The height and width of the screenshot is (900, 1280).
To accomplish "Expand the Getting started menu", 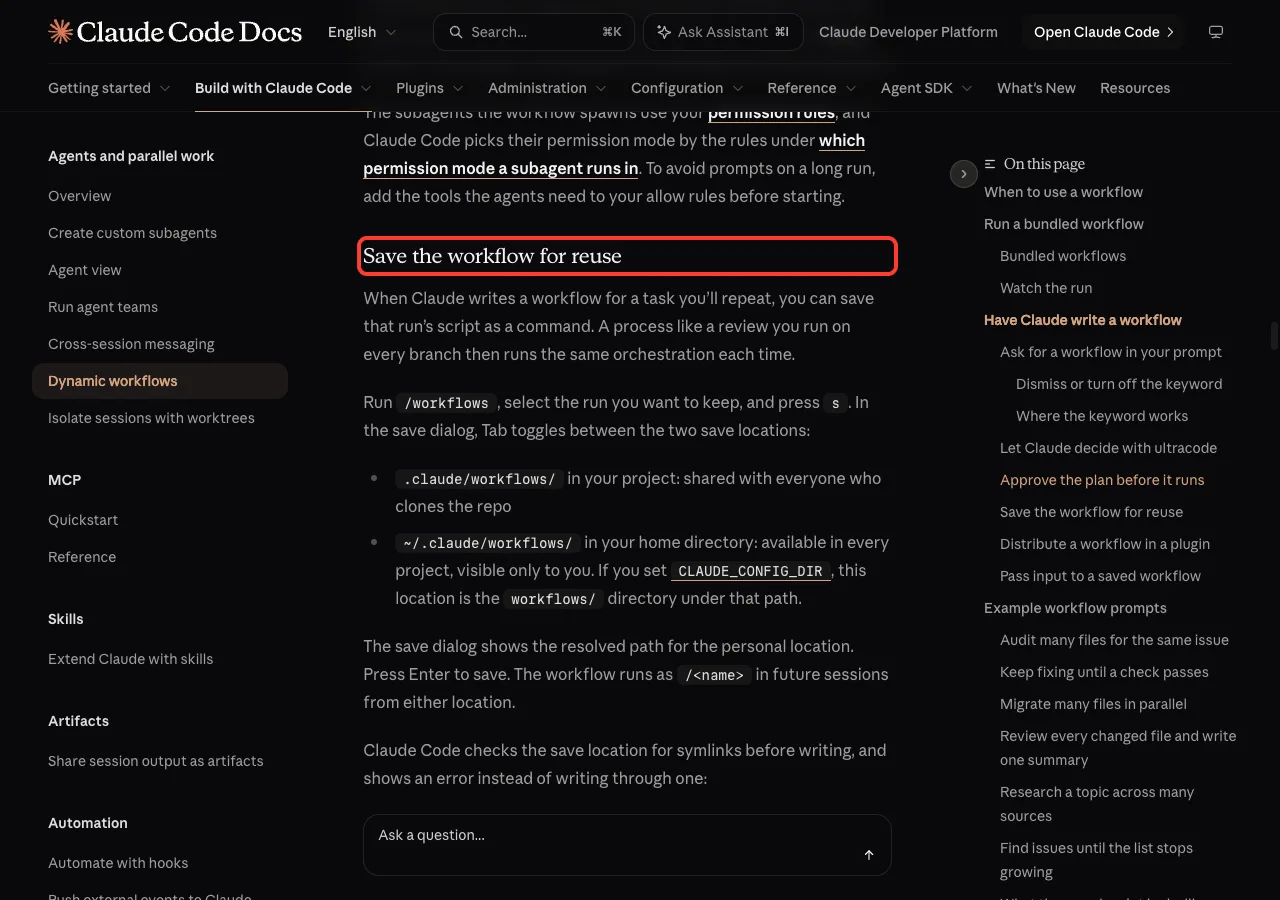I will tap(109, 88).
